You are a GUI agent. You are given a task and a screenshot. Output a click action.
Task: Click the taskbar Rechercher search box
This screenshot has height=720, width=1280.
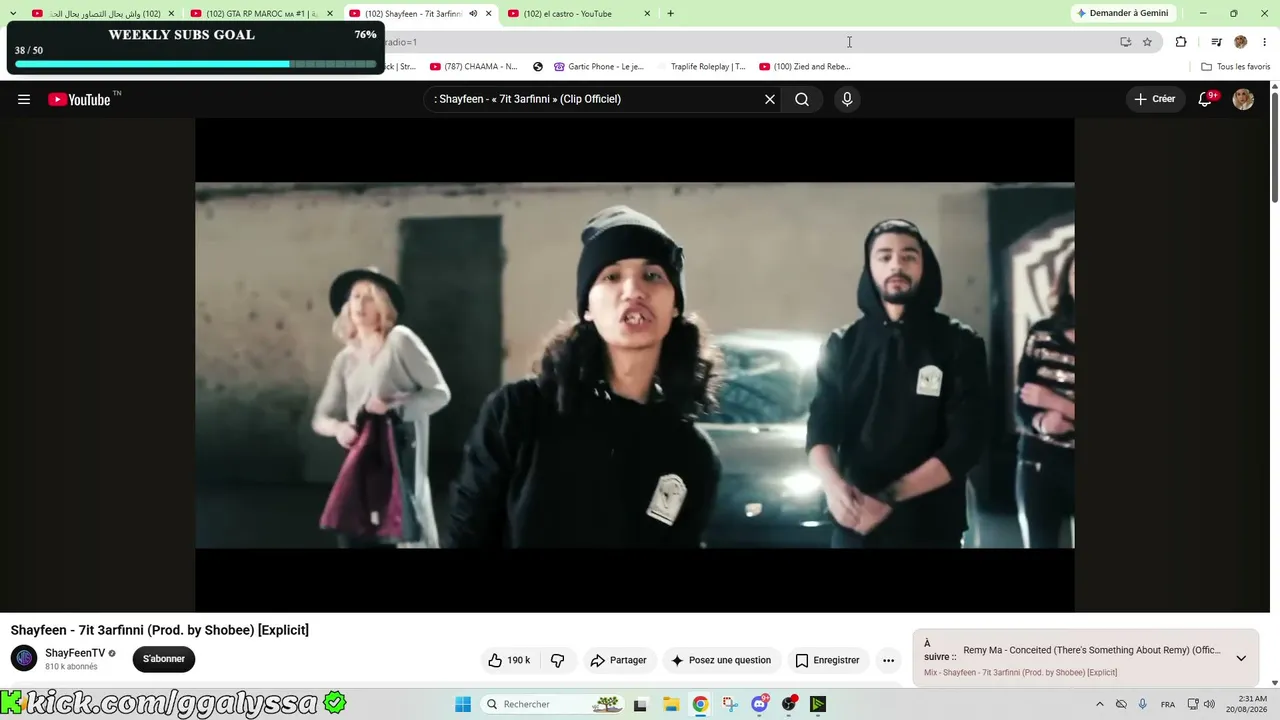pyautogui.click(x=552, y=704)
